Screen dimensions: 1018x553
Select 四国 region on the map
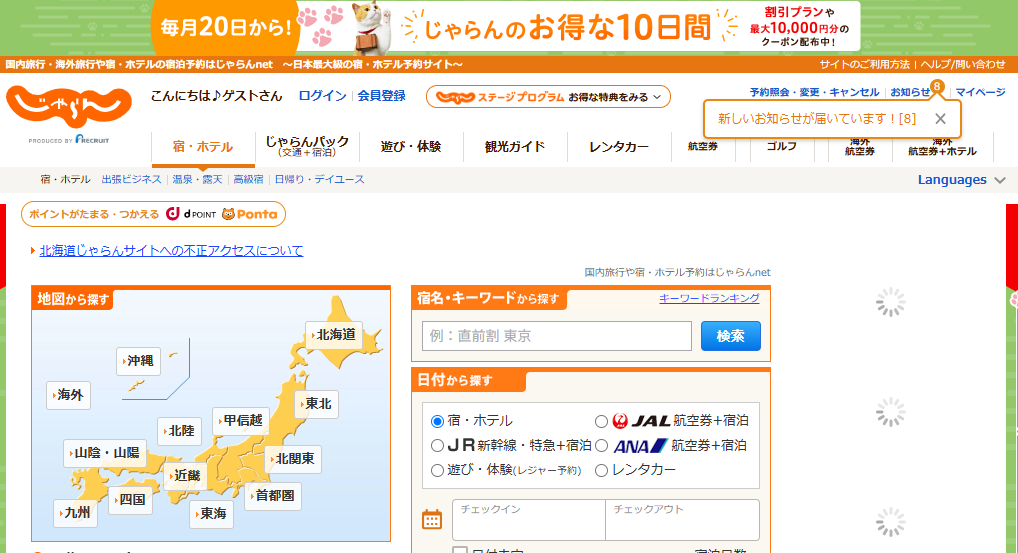click(x=130, y=500)
